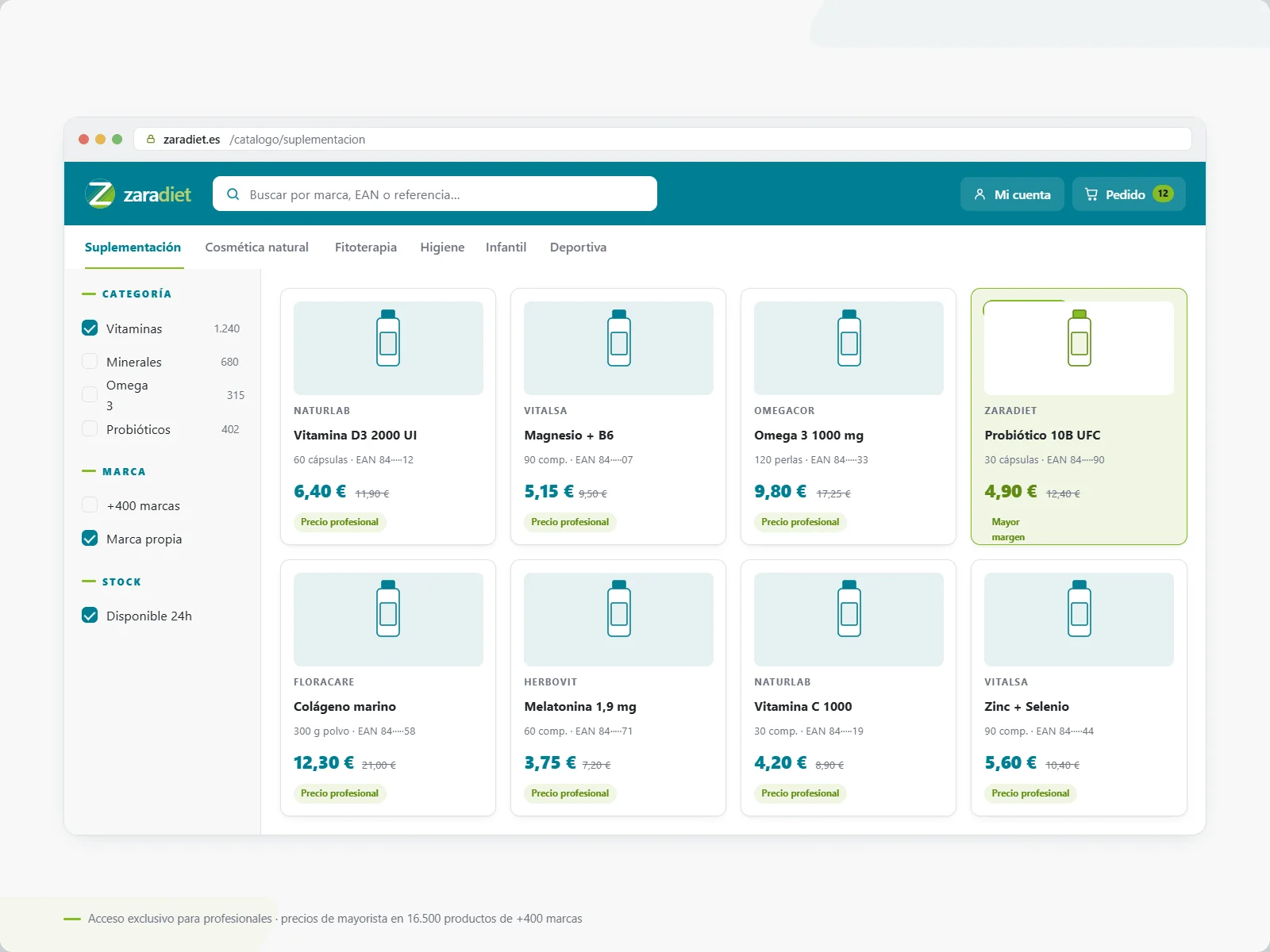Open the Magnesio + B6 product title
The width and height of the screenshot is (1270, 952).
click(x=569, y=436)
